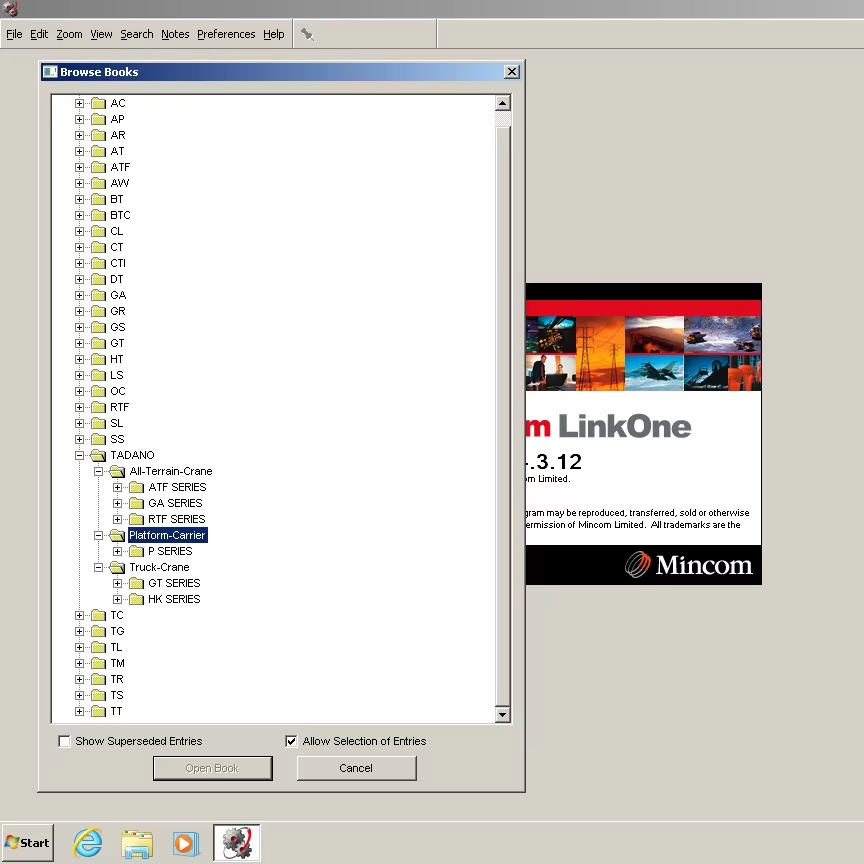Click the Start button

[x=28, y=843]
